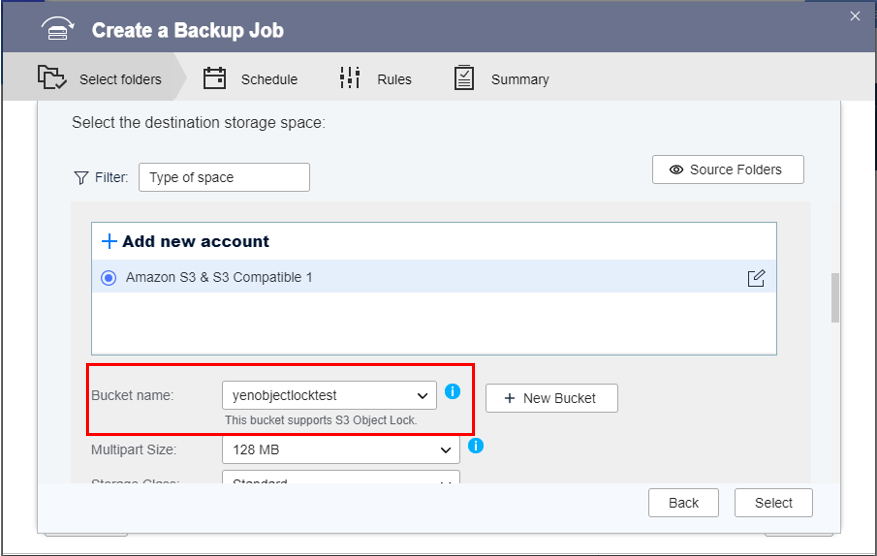Switch to the Schedule step

coord(268,79)
